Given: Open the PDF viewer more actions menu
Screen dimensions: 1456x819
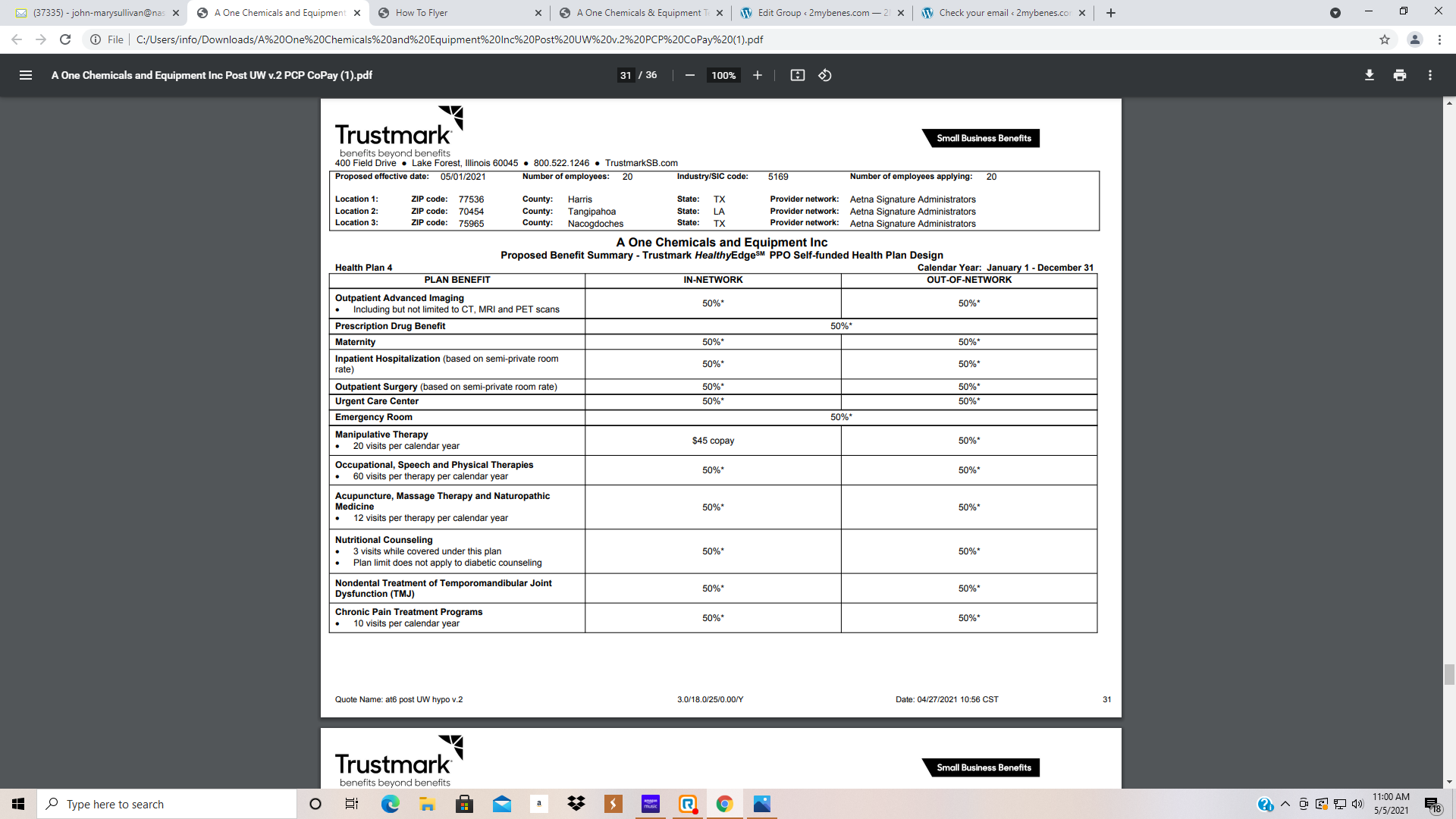Looking at the screenshot, I should click(x=1430, y=75).
